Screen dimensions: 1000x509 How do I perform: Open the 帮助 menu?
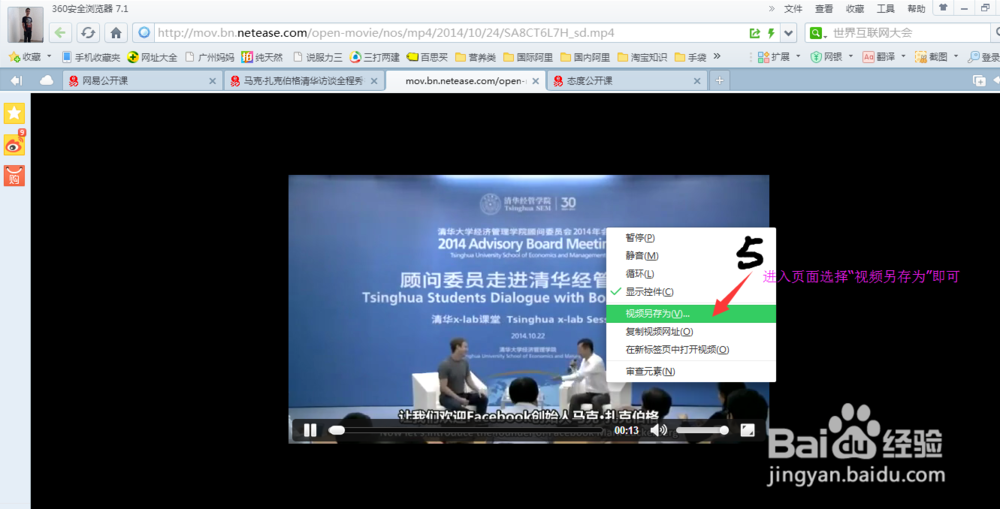coord(916,9)
